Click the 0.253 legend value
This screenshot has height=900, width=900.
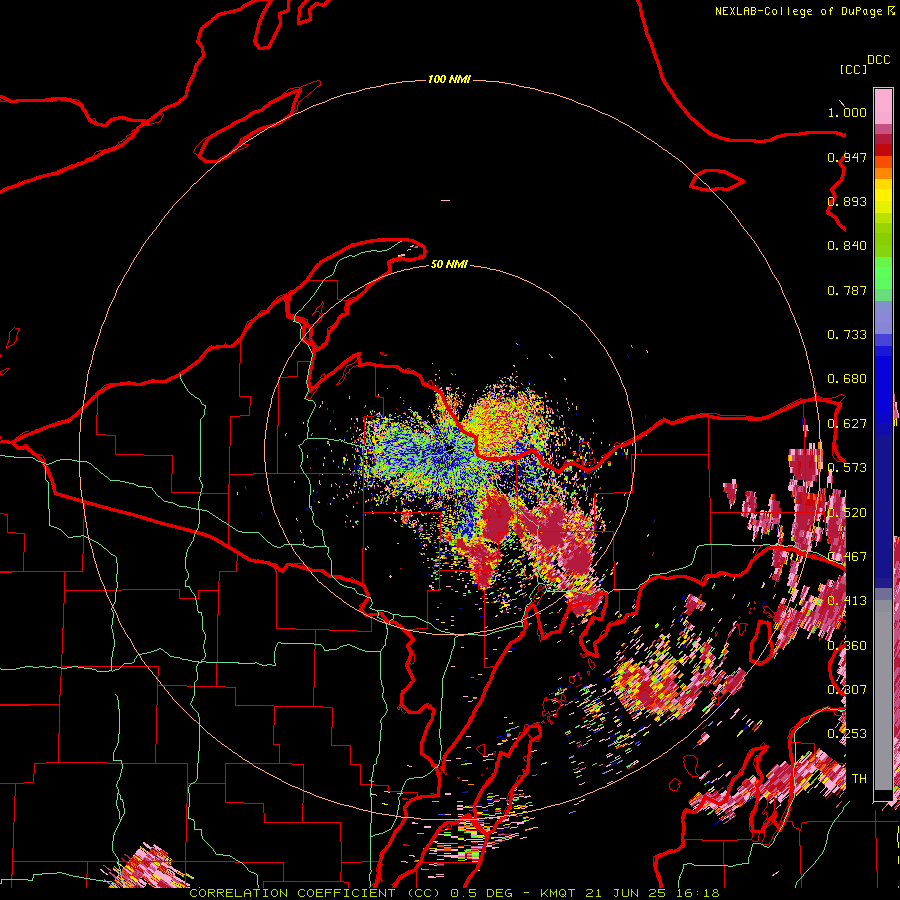pyautogui.click(x=847, y=734)
